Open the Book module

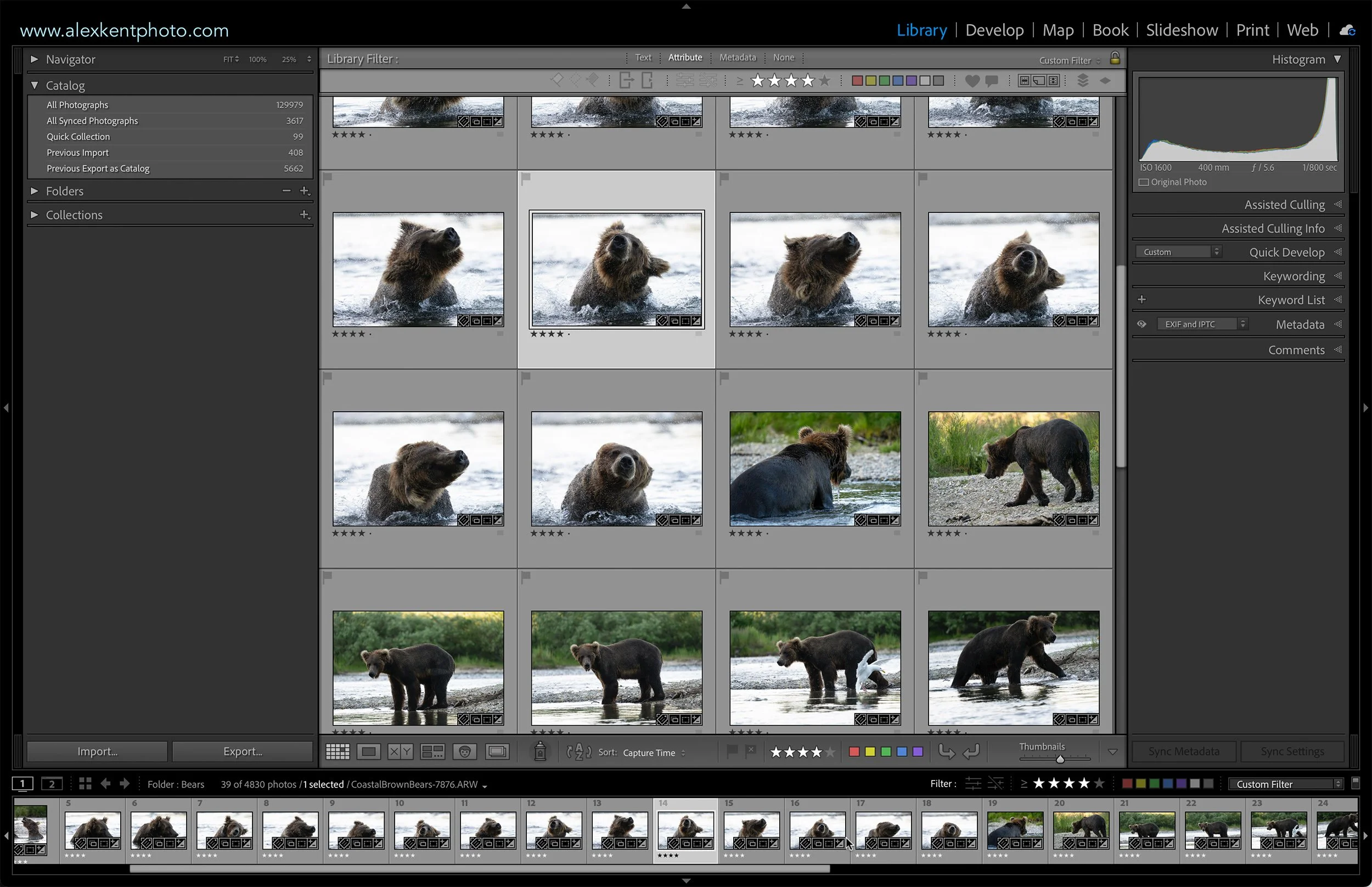click(1110, 30)
